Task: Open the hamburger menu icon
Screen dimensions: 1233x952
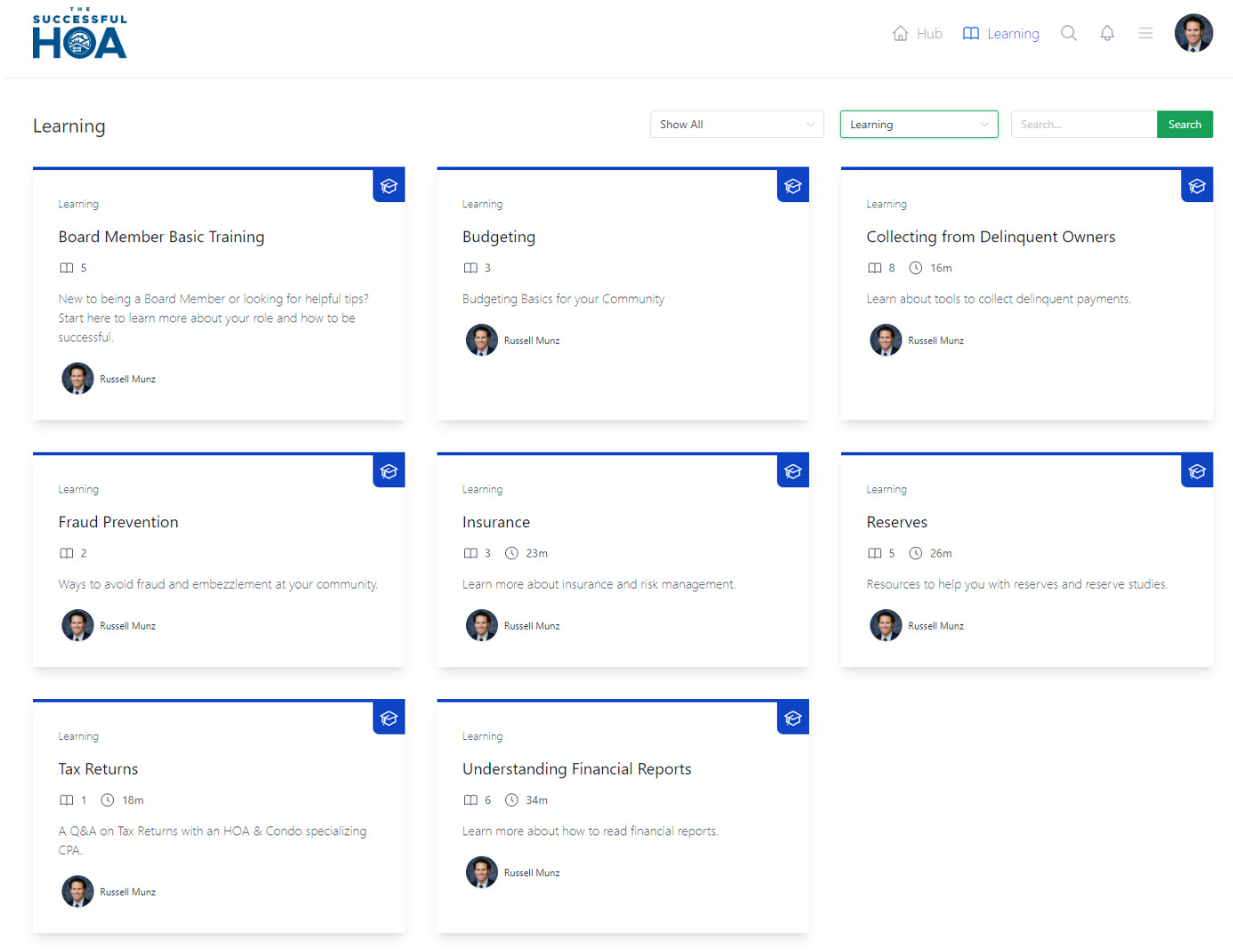Action: [x=1145, y=34]
